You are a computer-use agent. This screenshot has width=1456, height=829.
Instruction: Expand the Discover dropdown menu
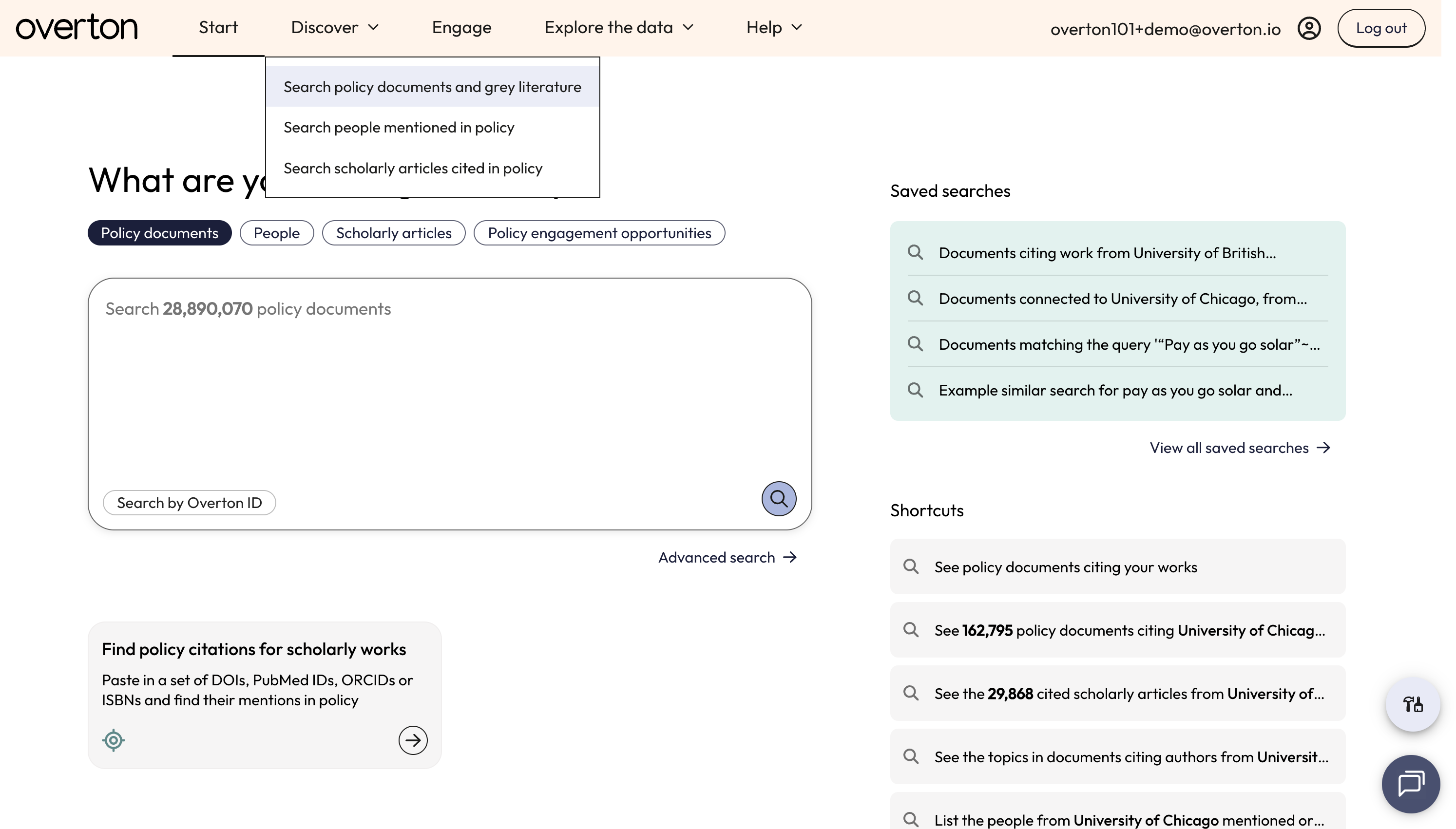click(x=335, y=27)
